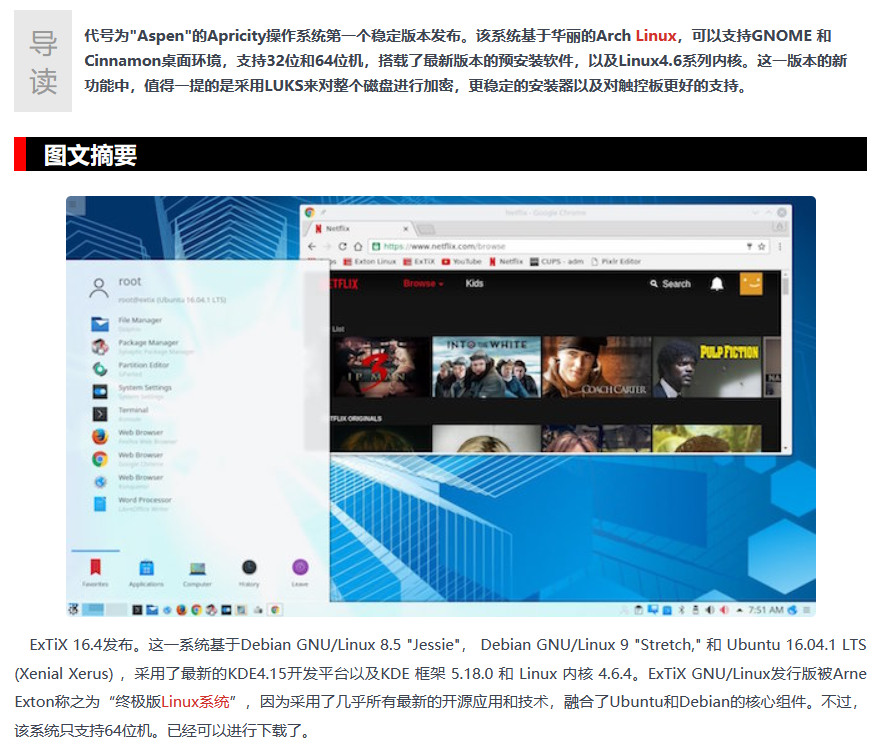
Task: Click the red Linux link in the intro
Action: click(x=655, y=36)
